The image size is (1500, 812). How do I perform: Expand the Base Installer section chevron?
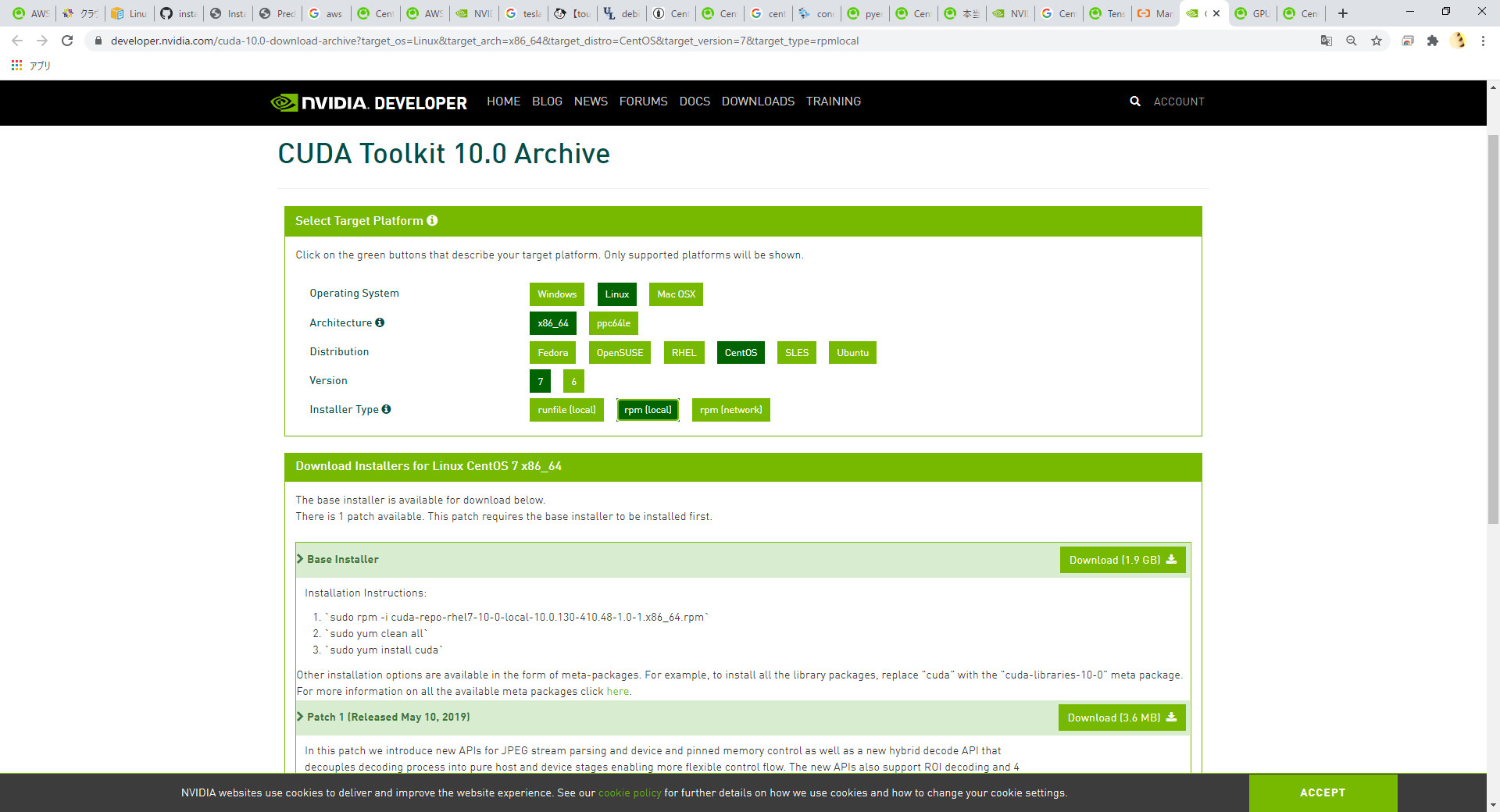(300, 559)
